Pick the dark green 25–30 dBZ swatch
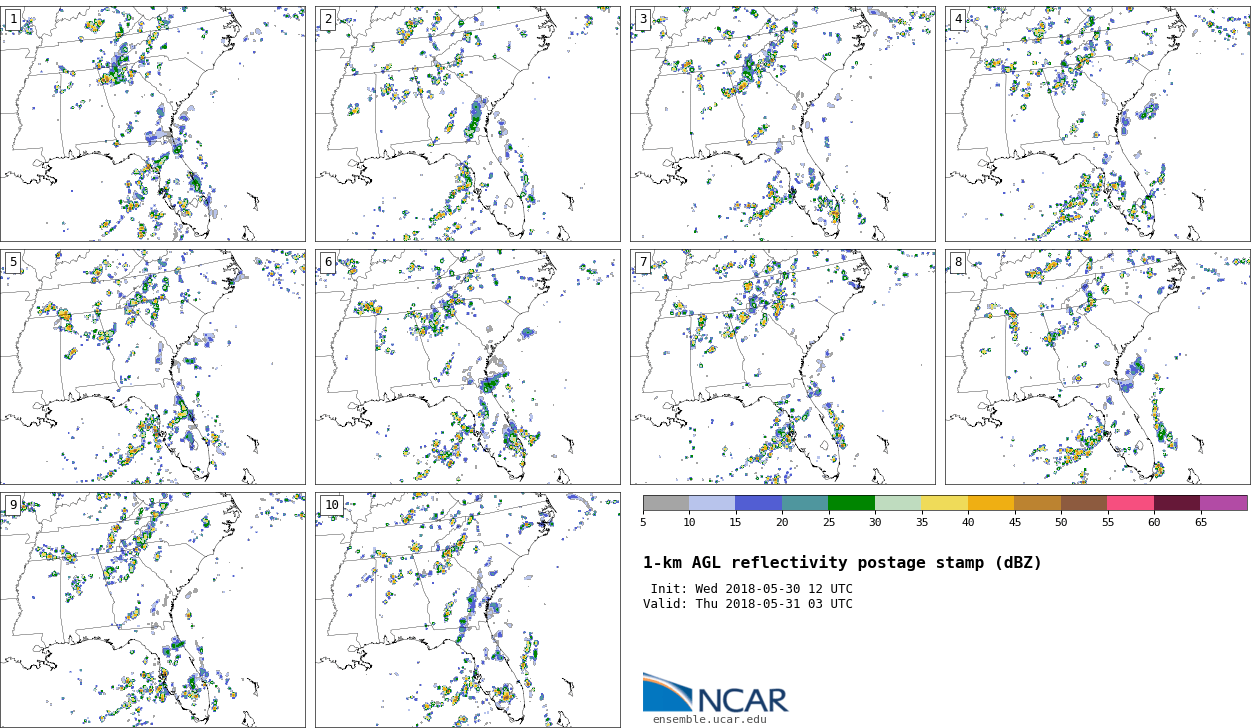 pyautogui.click(x=851, y=503)
